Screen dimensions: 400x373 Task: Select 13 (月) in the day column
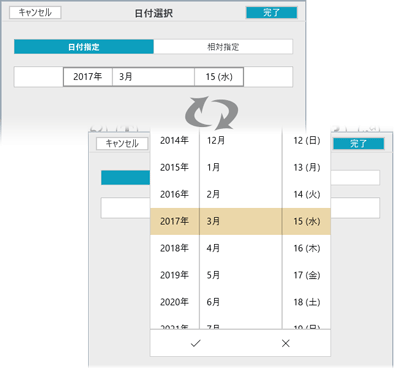point(306,167)
